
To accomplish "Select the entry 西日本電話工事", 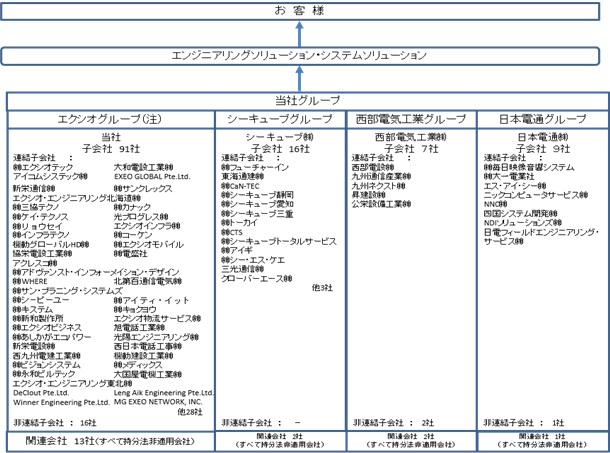I will click(147, 346).
